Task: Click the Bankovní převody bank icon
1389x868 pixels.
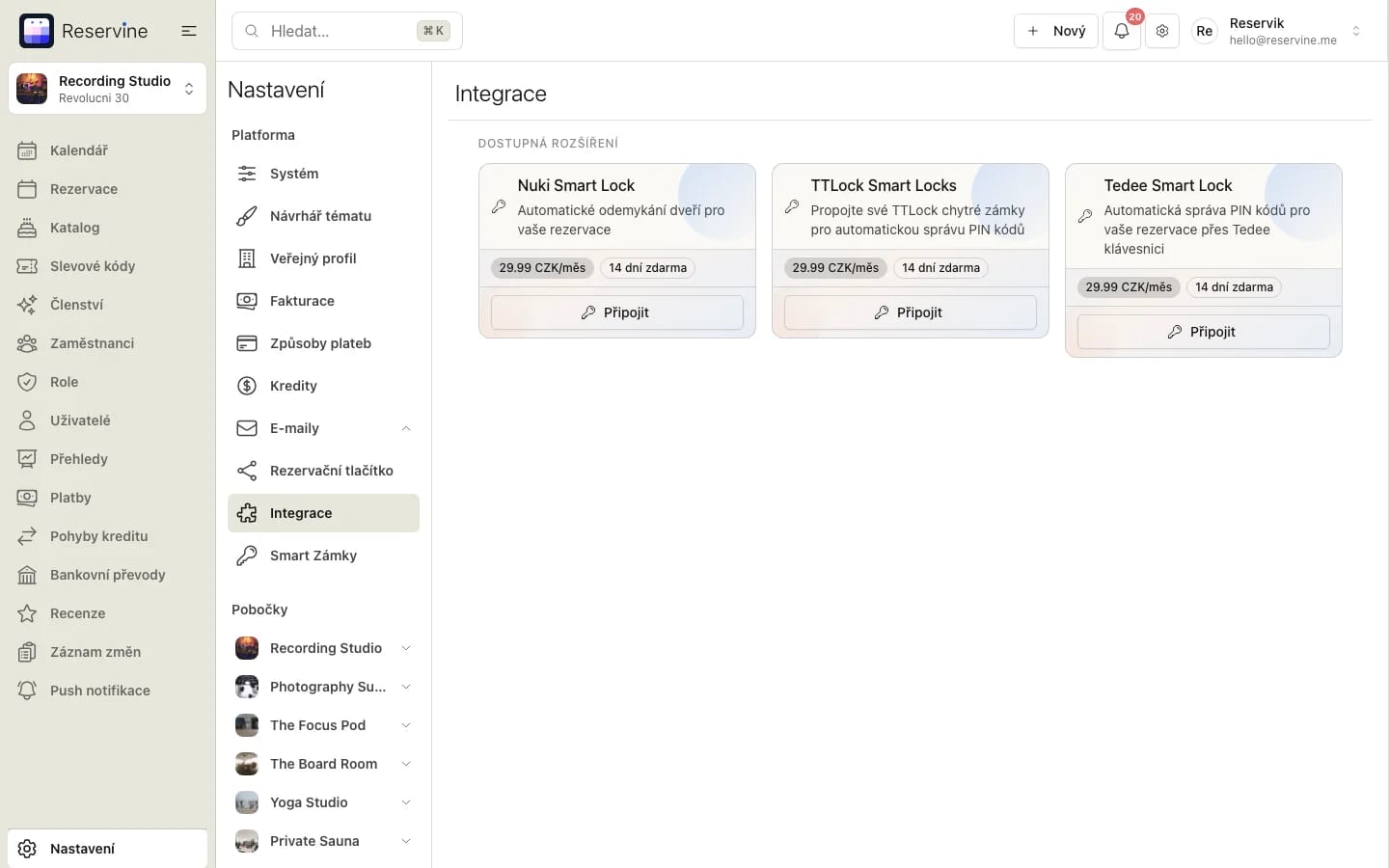Action: [x=27, y=575]
